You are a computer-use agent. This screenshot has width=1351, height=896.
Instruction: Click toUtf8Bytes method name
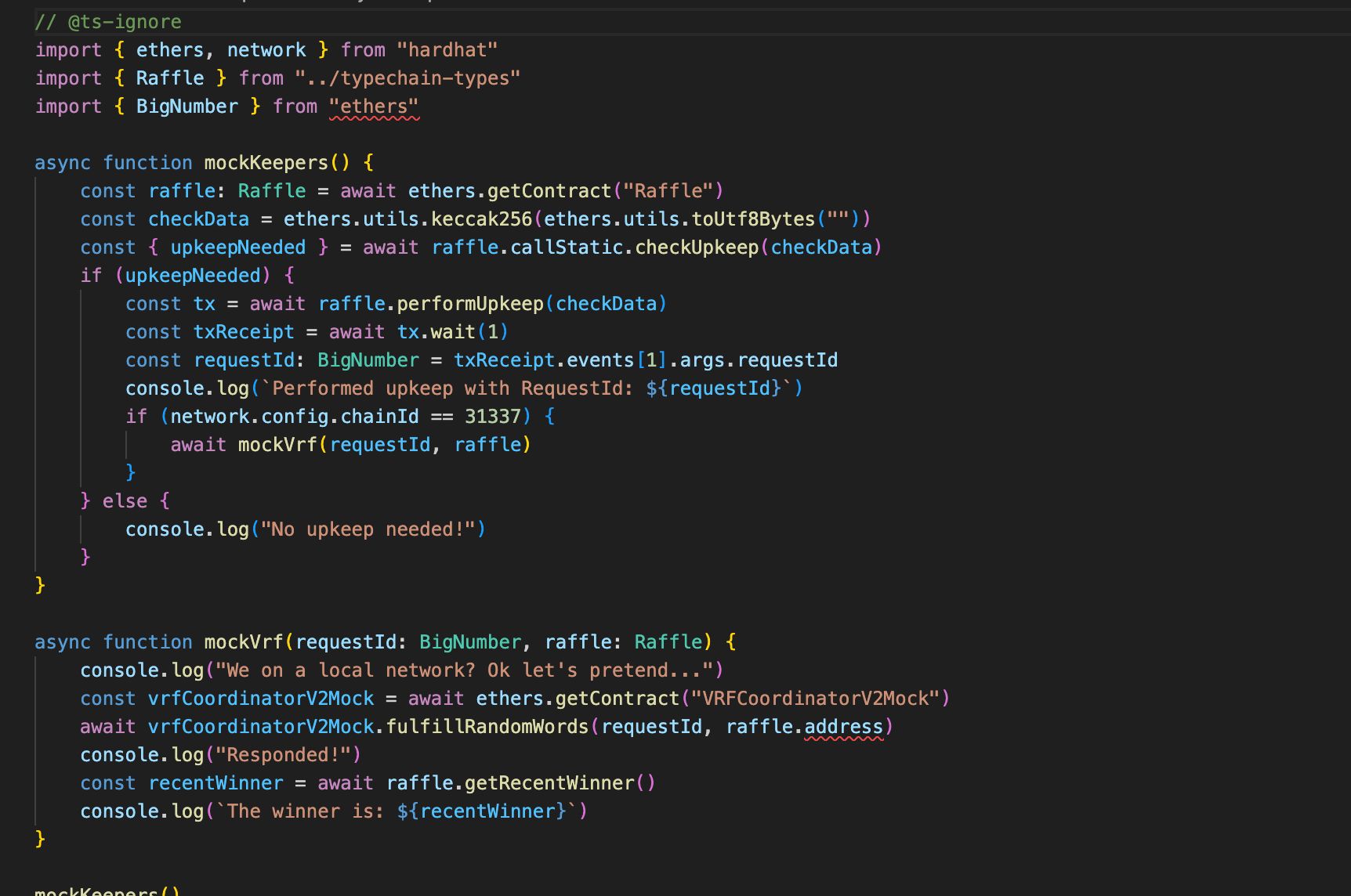753,219
